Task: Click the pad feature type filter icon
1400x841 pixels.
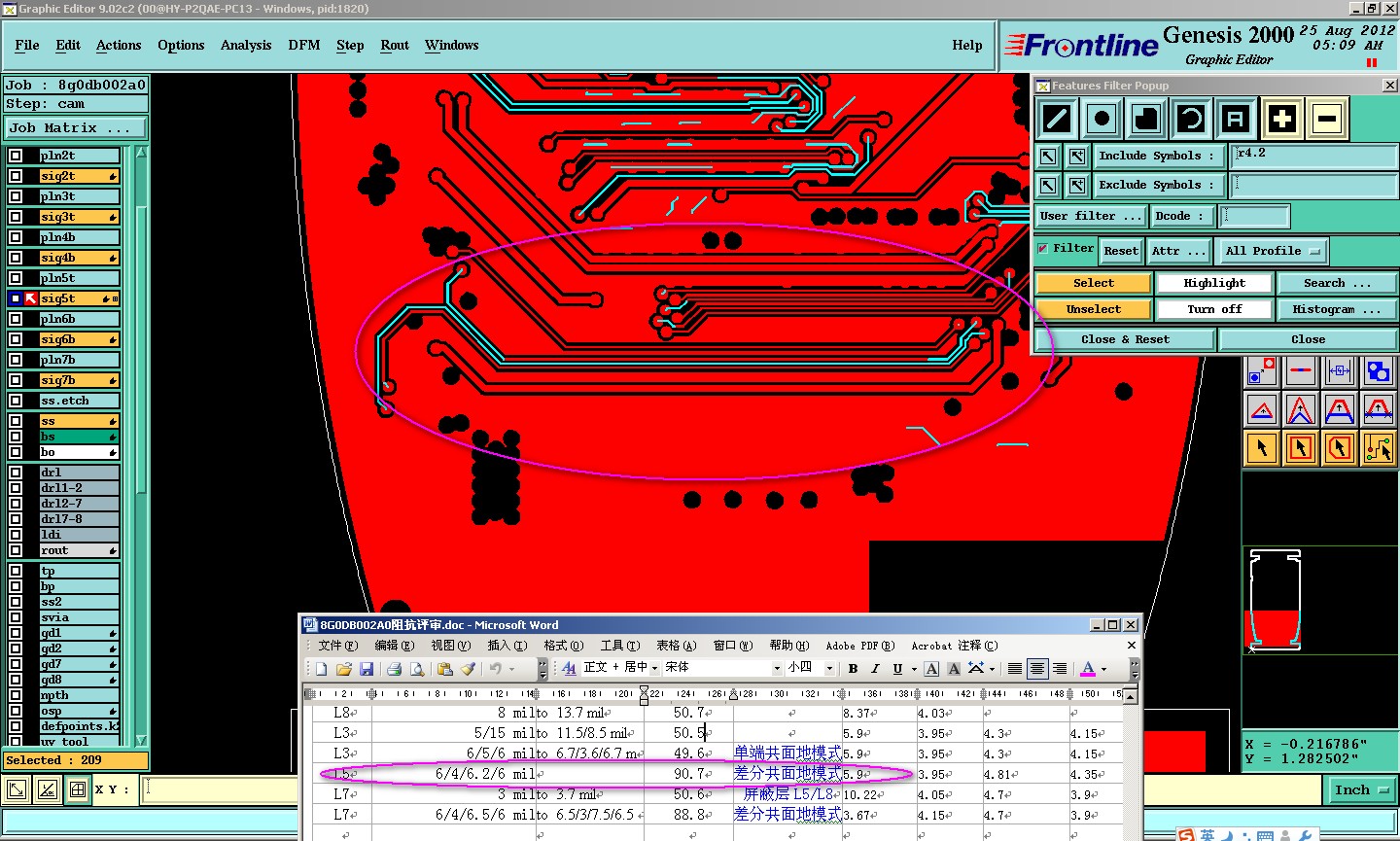Action: (x=1102, y=120)
